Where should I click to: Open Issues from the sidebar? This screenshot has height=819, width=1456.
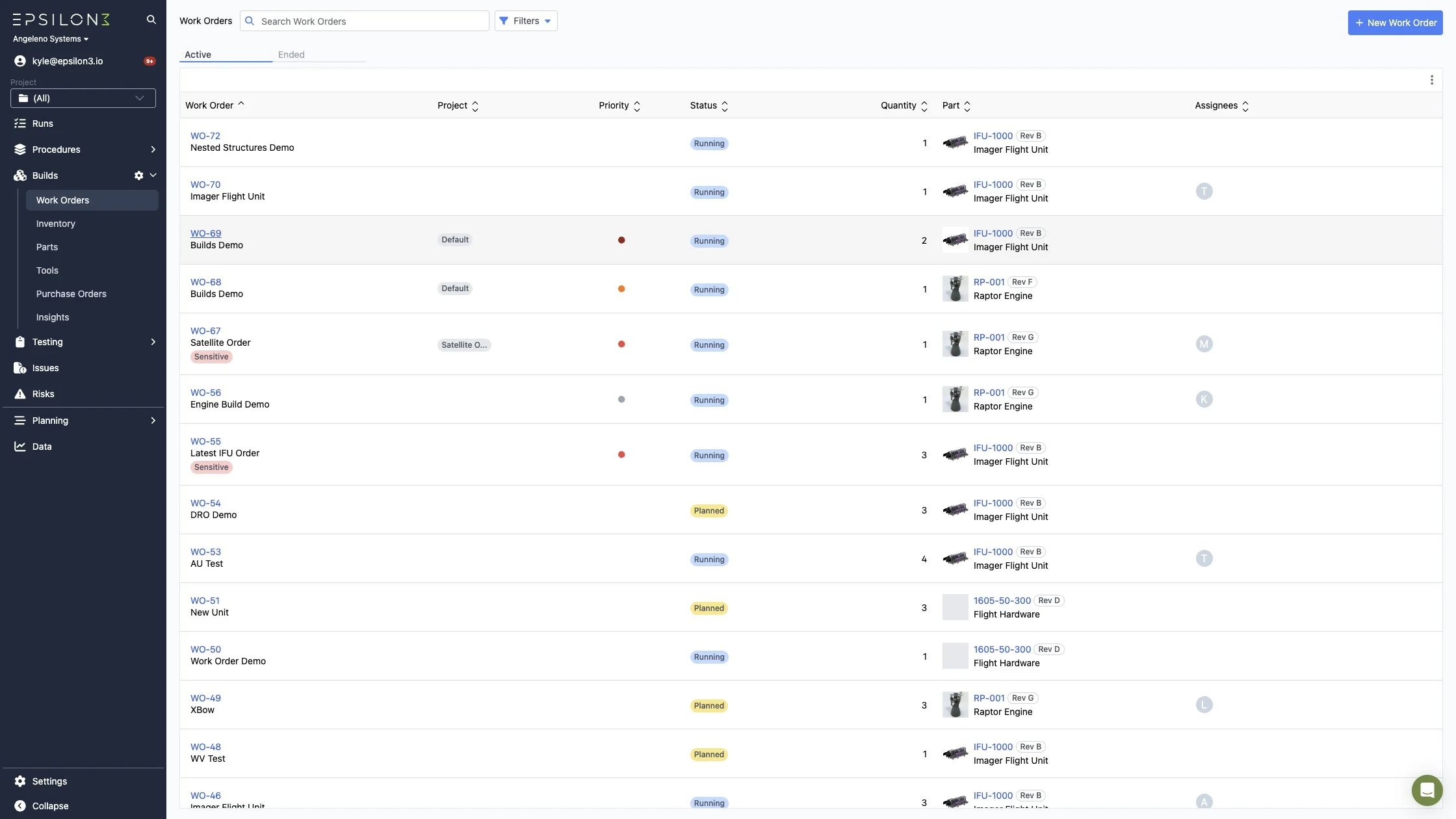(45, 368)
